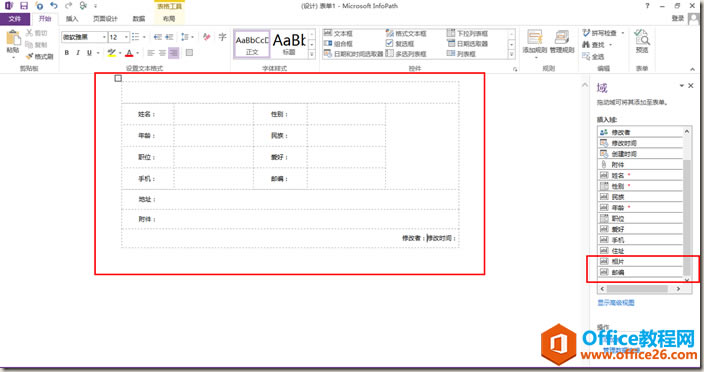Click Show advanced view (显示高级视图) link
Screen dimensions: 704x372
click(616, 303)
